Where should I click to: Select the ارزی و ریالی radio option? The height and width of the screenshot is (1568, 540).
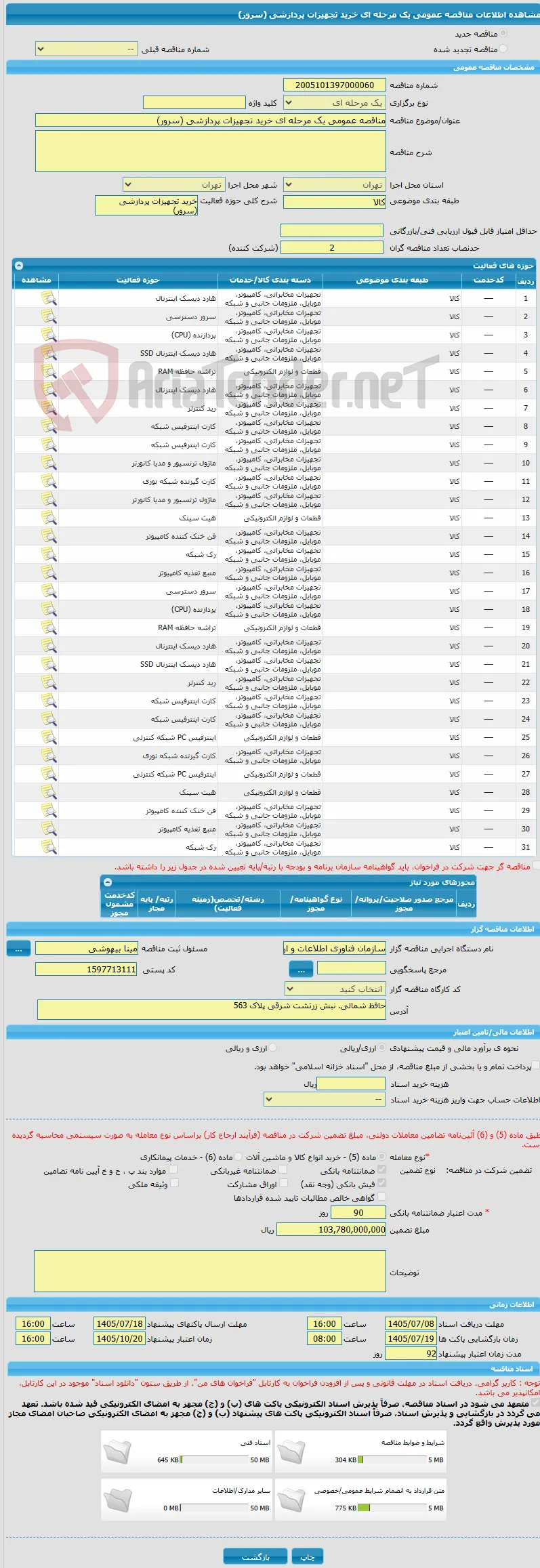273,1048
